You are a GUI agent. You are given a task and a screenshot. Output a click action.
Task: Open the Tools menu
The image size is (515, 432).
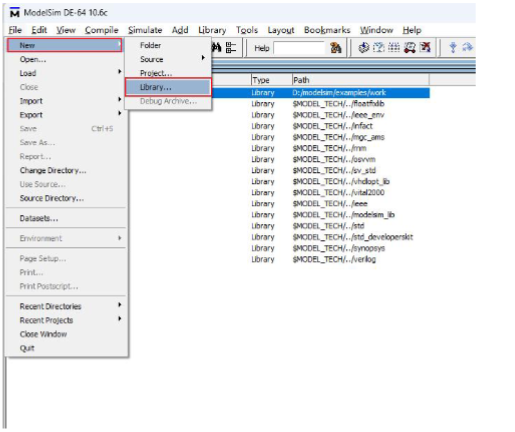tap(247, 30)
